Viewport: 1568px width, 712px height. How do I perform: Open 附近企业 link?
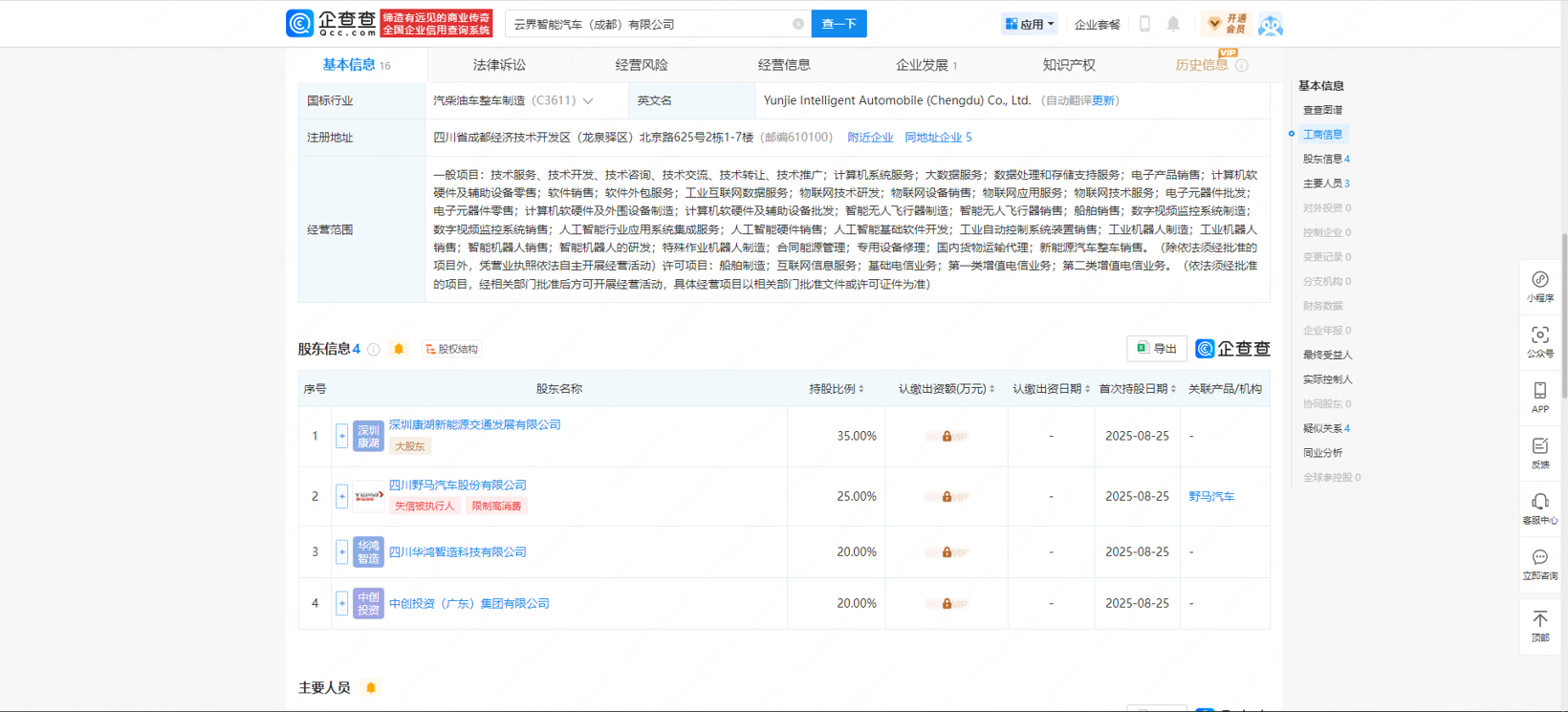(870, 138)
